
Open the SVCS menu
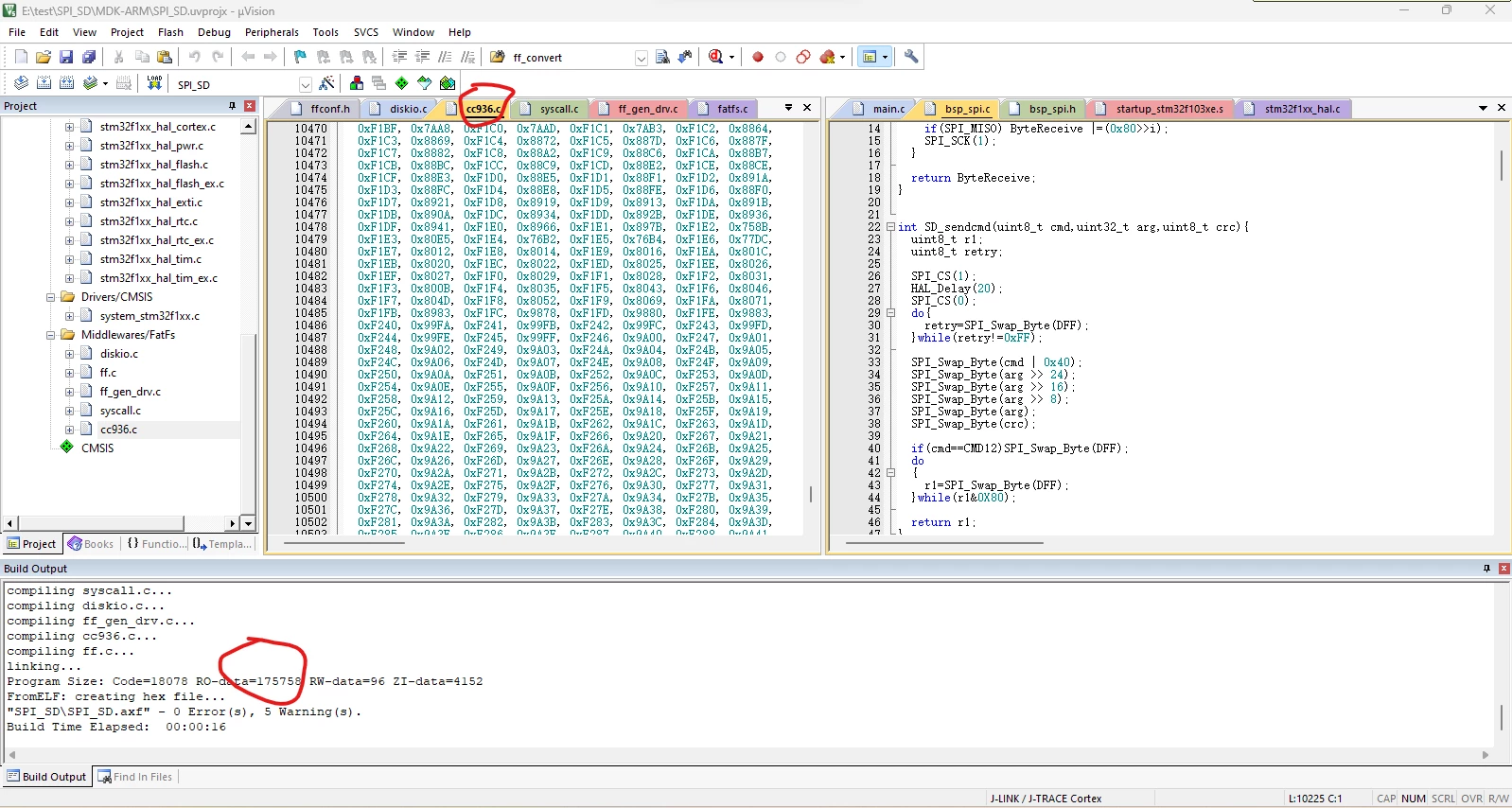pyautogui.click(x=366, y=32)
